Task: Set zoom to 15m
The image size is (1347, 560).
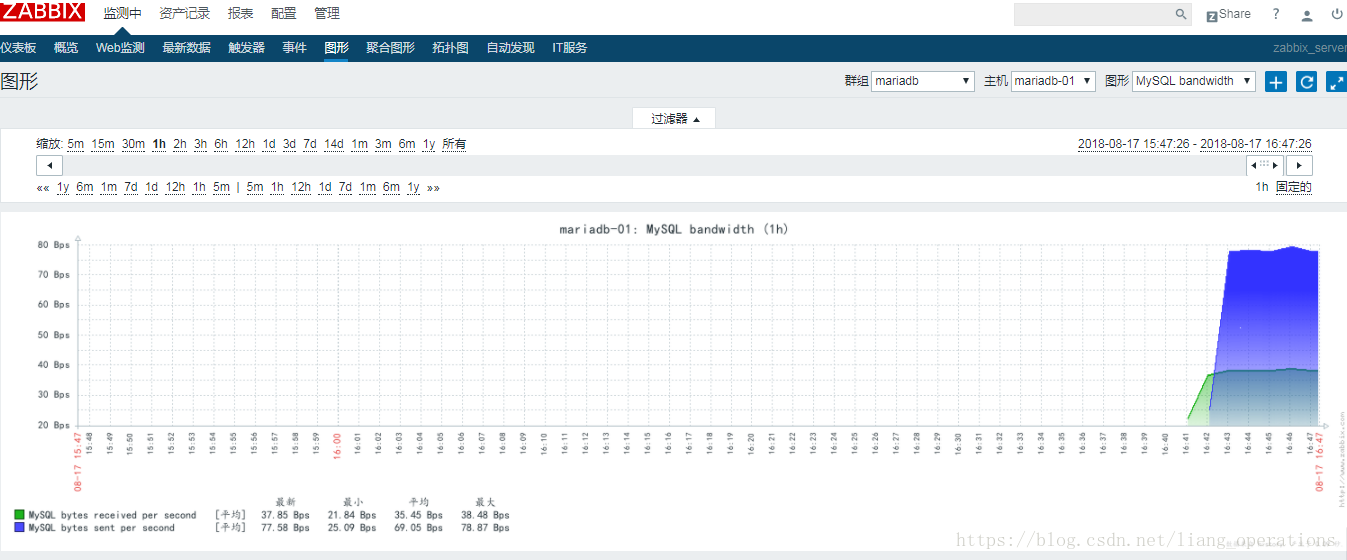Action: point(103,144)
